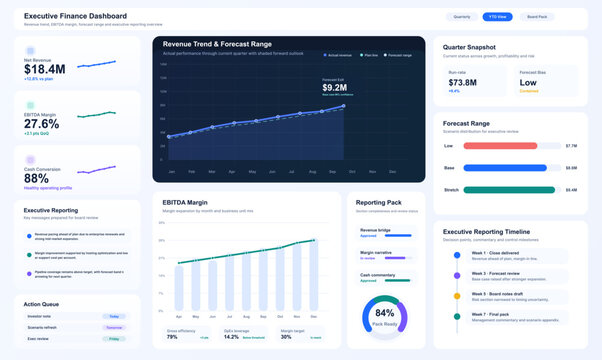Click the Cash commentary progress bar
Screen dimensions: 602x360
point(398,281)
